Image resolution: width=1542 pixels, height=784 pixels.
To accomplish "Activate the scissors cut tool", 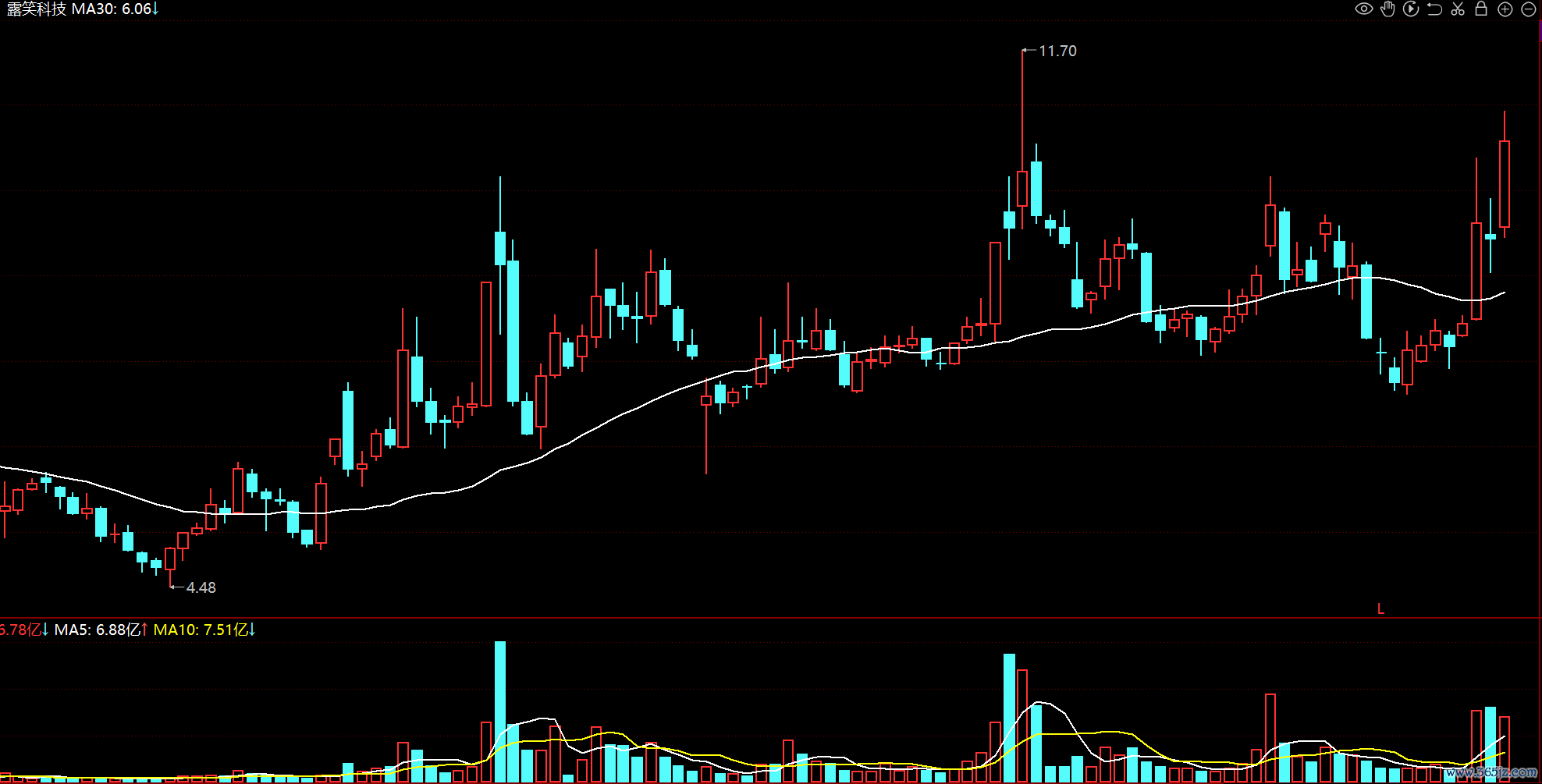I will [1458, 9].
